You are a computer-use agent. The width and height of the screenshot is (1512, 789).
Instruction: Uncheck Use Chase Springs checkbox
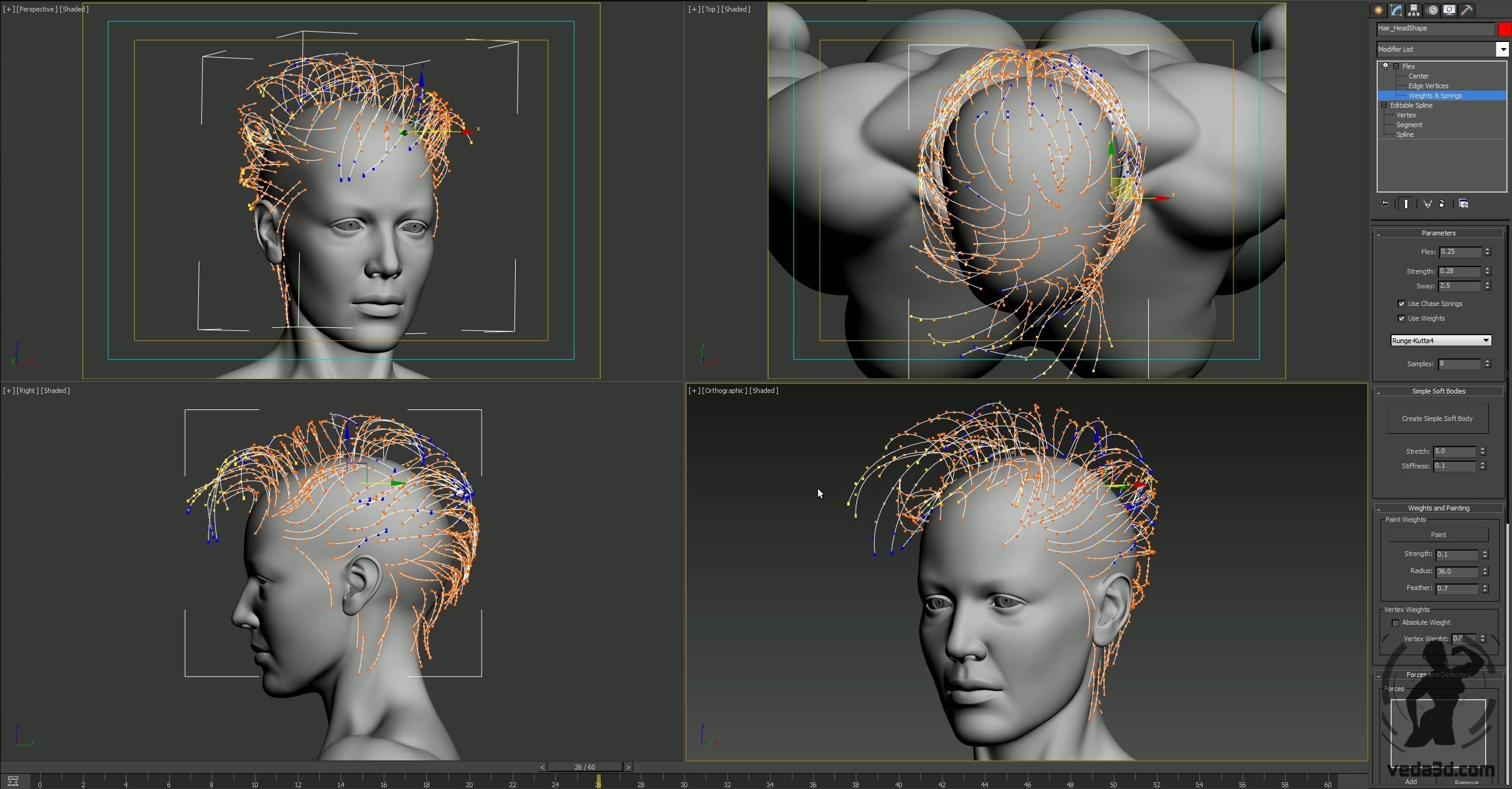coord(1401,304)
